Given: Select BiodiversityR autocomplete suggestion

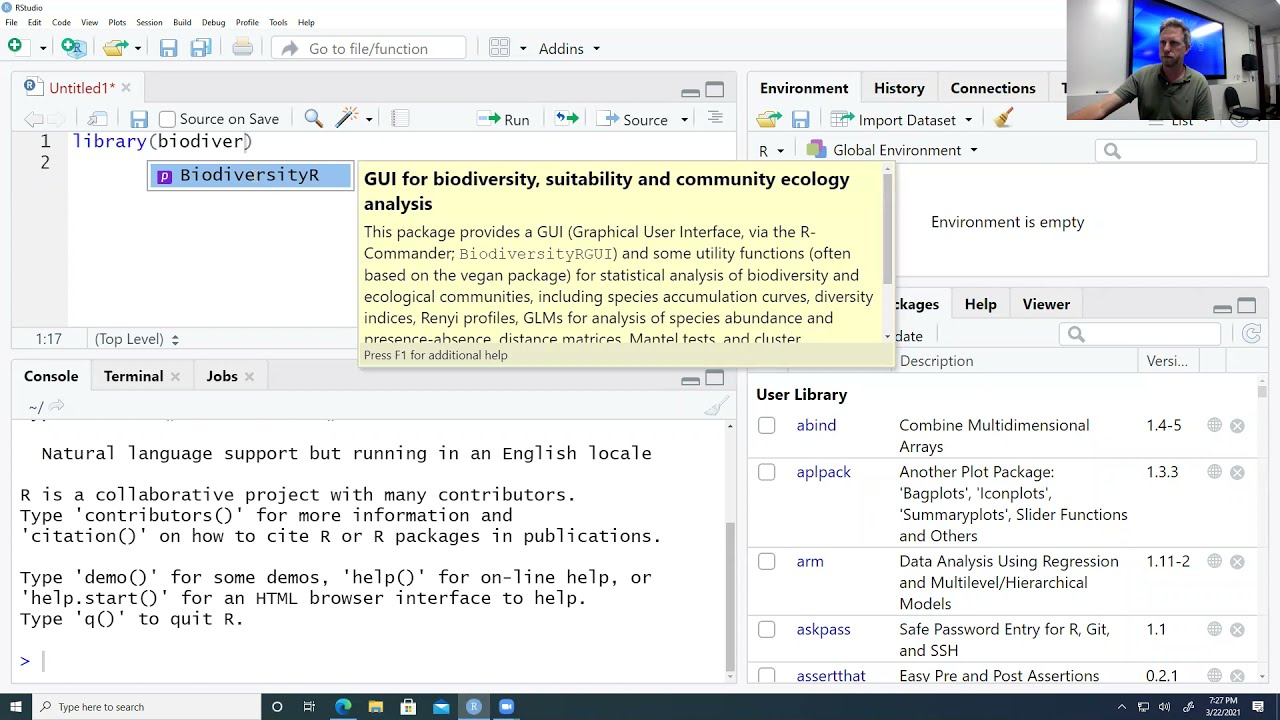Looking at the screenshot, I should point(250,175).
